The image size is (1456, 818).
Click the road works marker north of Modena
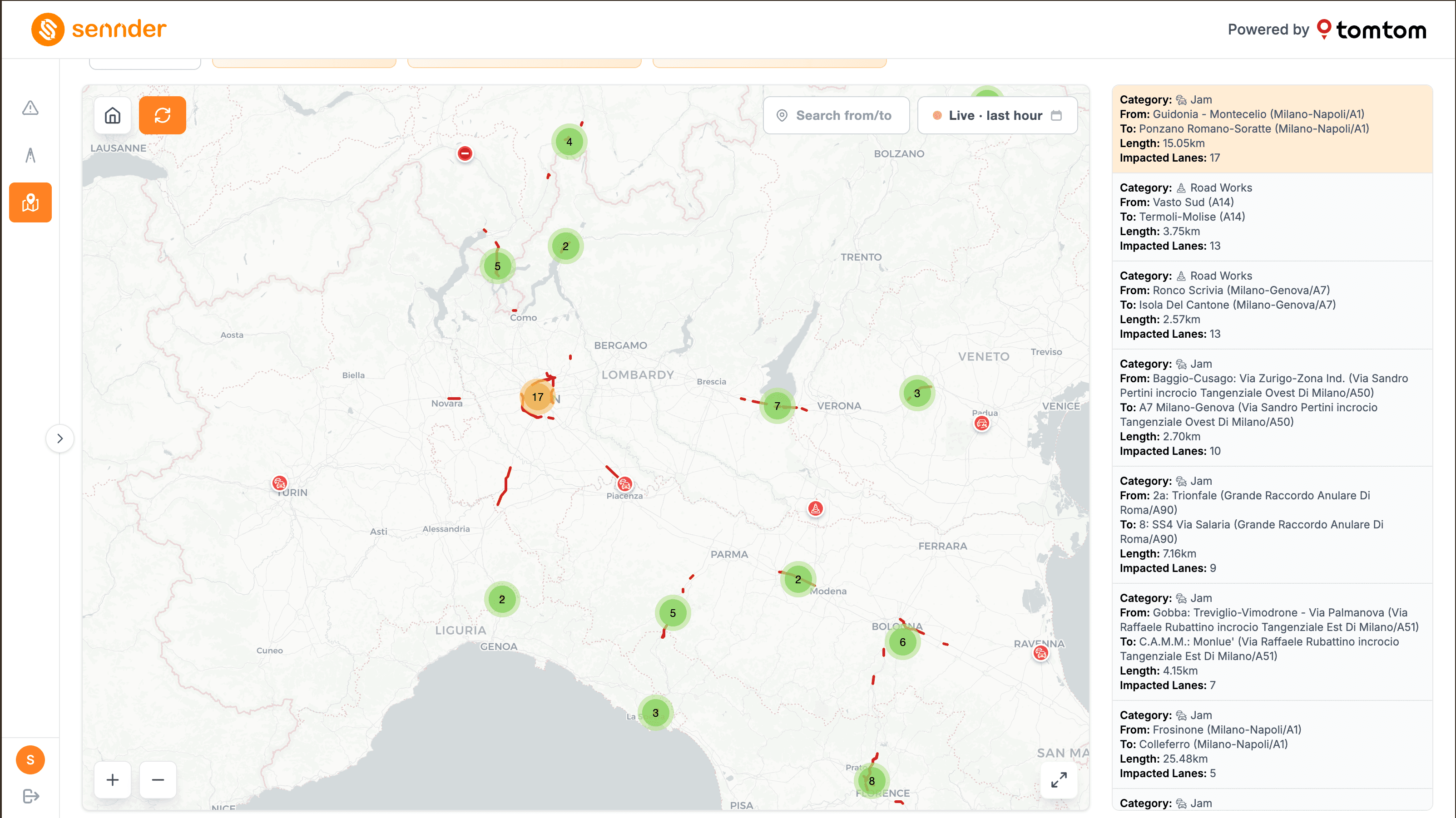[x=815, y=508]
